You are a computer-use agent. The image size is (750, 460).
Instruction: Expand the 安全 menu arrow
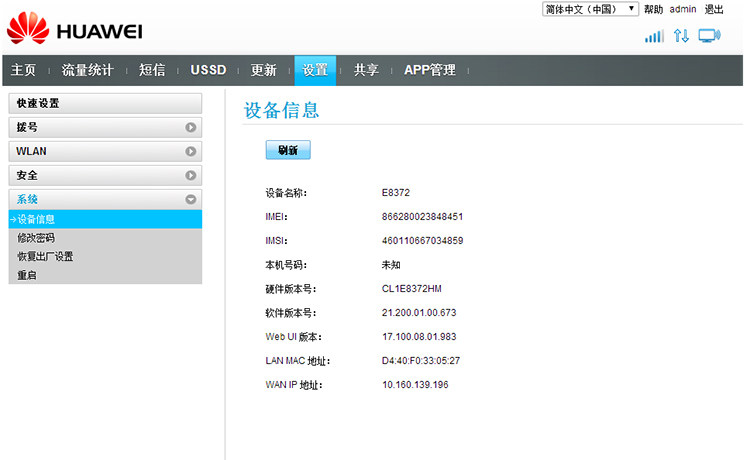(x=191, y=175)
